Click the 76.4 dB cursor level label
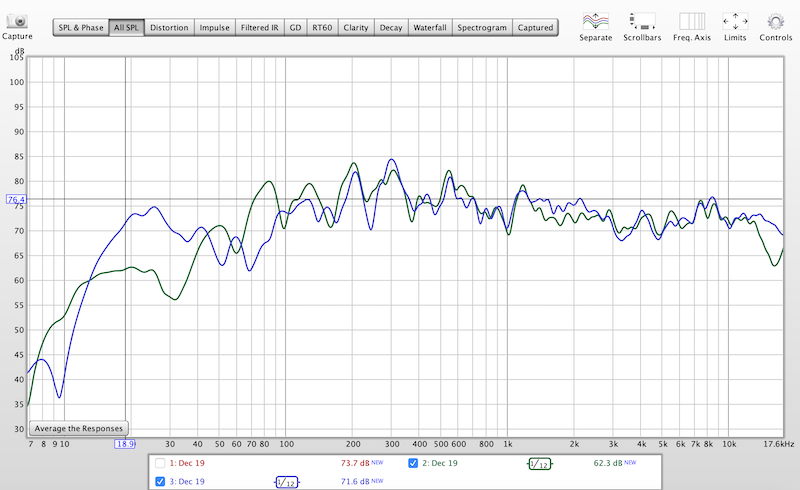 coord(16,200)
